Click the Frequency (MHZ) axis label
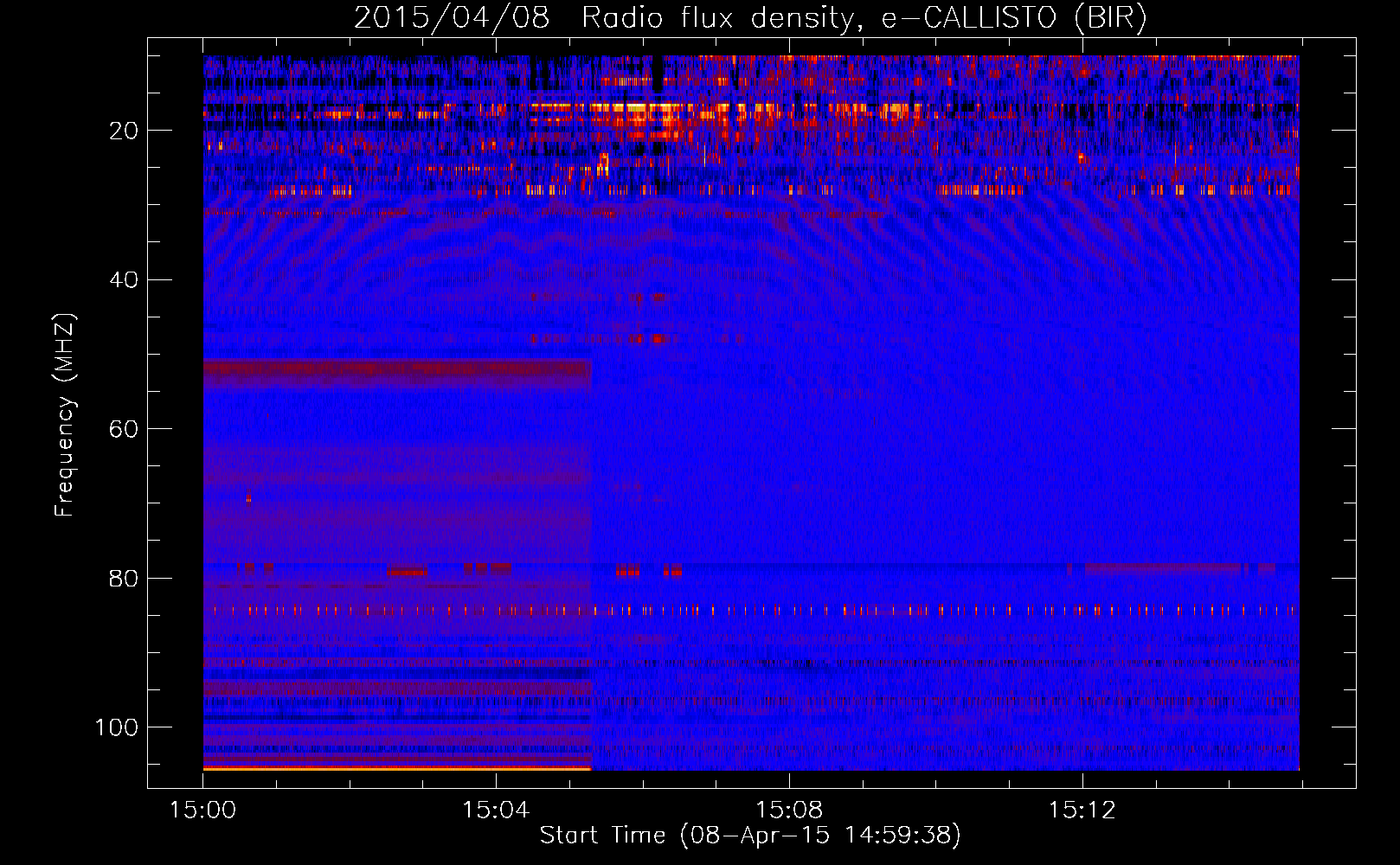This screenshot has height=865, width=1400. 65,415
